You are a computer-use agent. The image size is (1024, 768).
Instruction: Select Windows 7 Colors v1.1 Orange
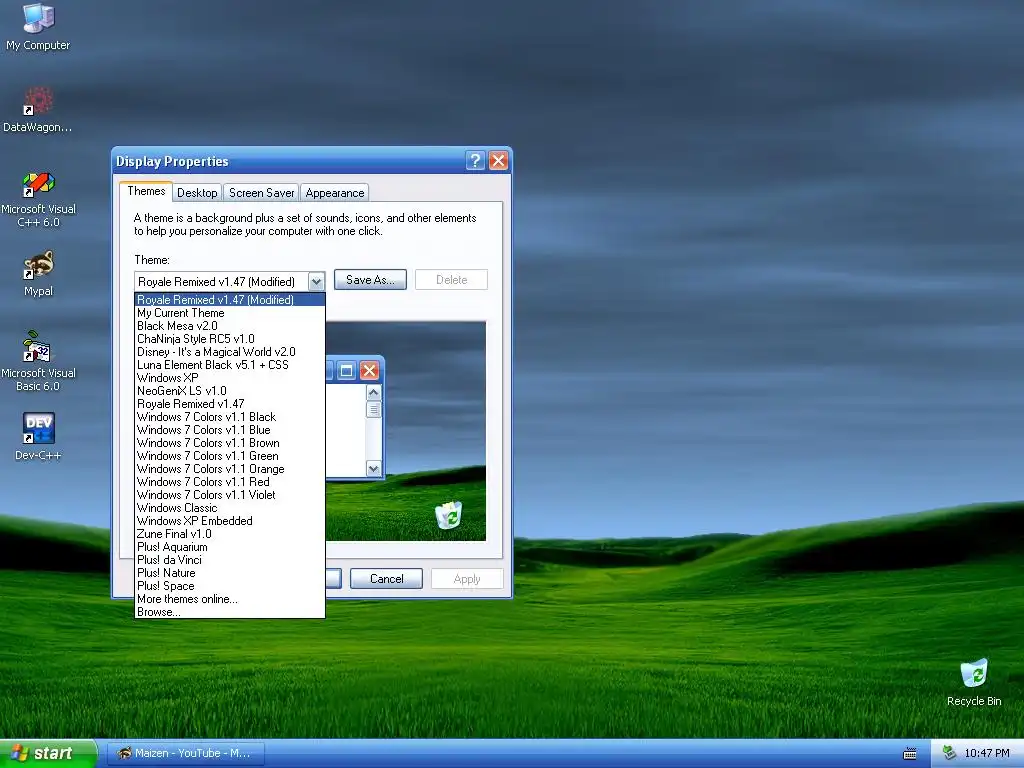(x=230, y=470)
